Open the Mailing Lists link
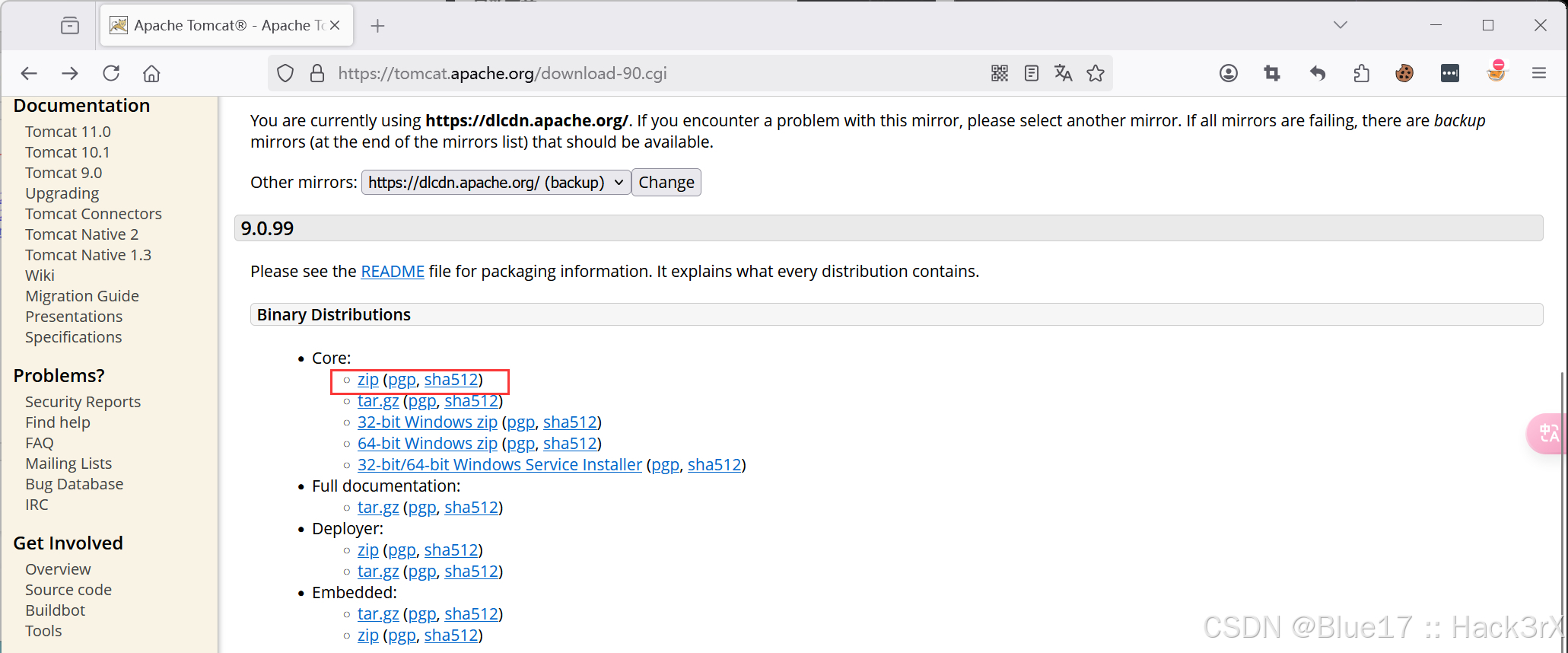1568x653 pixels. [x=68, y=463]
